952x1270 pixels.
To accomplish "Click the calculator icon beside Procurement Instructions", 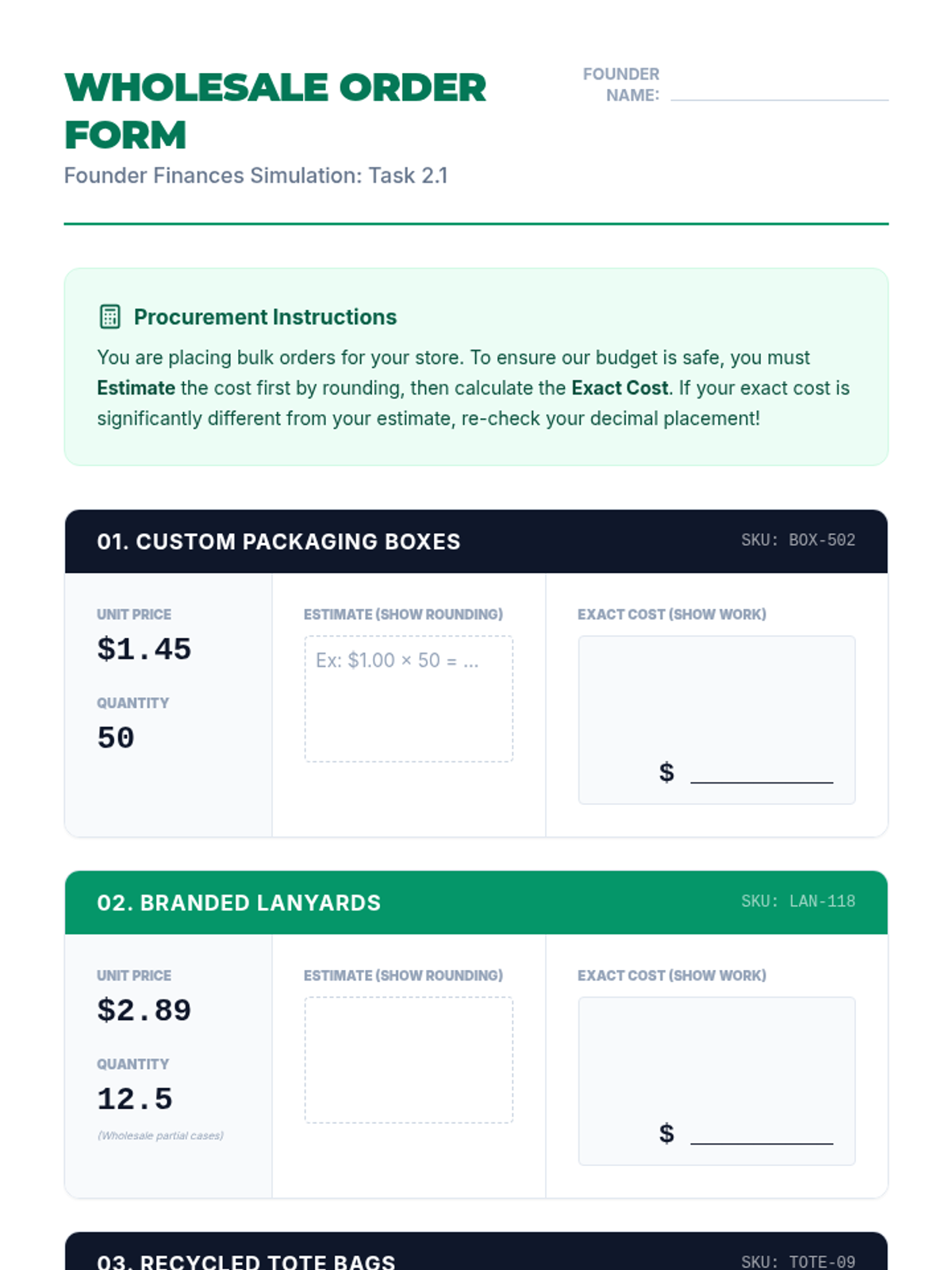I will 109,317.
